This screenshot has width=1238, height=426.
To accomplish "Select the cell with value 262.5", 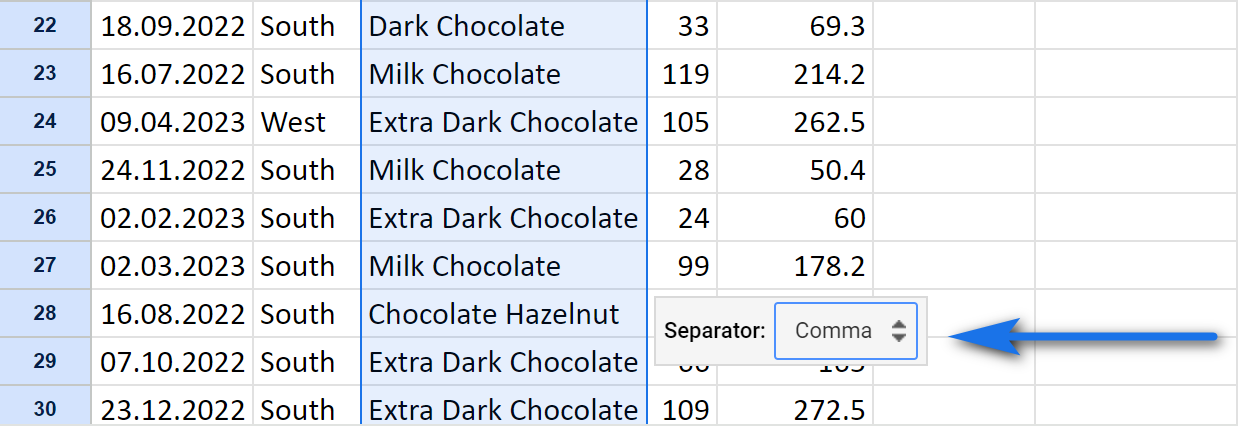I will (795, 121).
